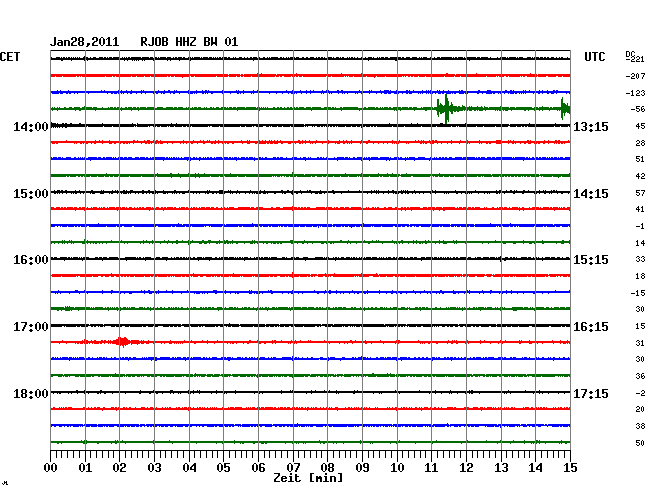Click the Zeit [min] axis title

[x=308, y=478]
